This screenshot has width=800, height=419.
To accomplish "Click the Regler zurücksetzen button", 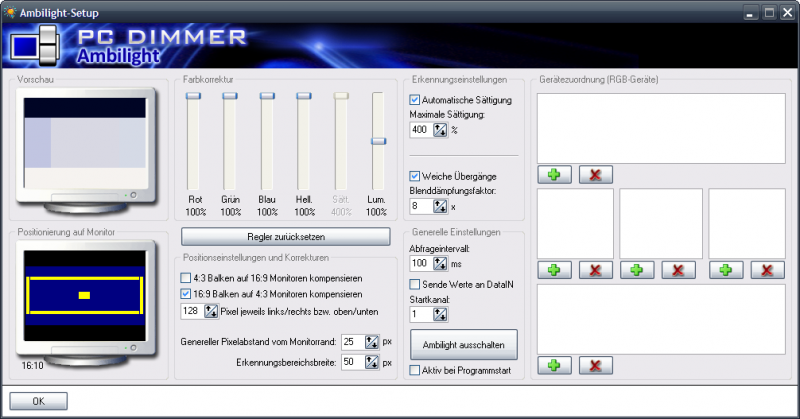I will 286,237.
